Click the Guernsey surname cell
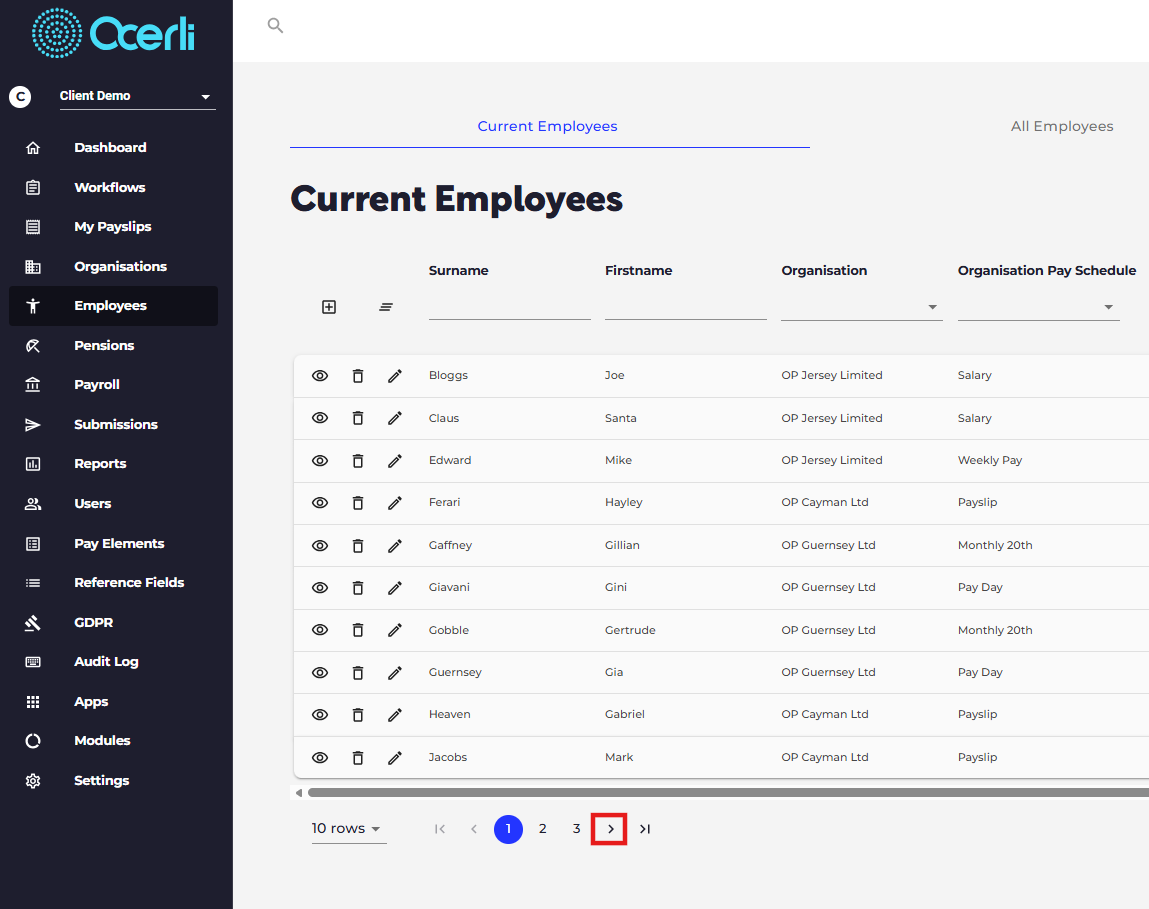This screenshot has height=909, width=1149. [455, 672]
